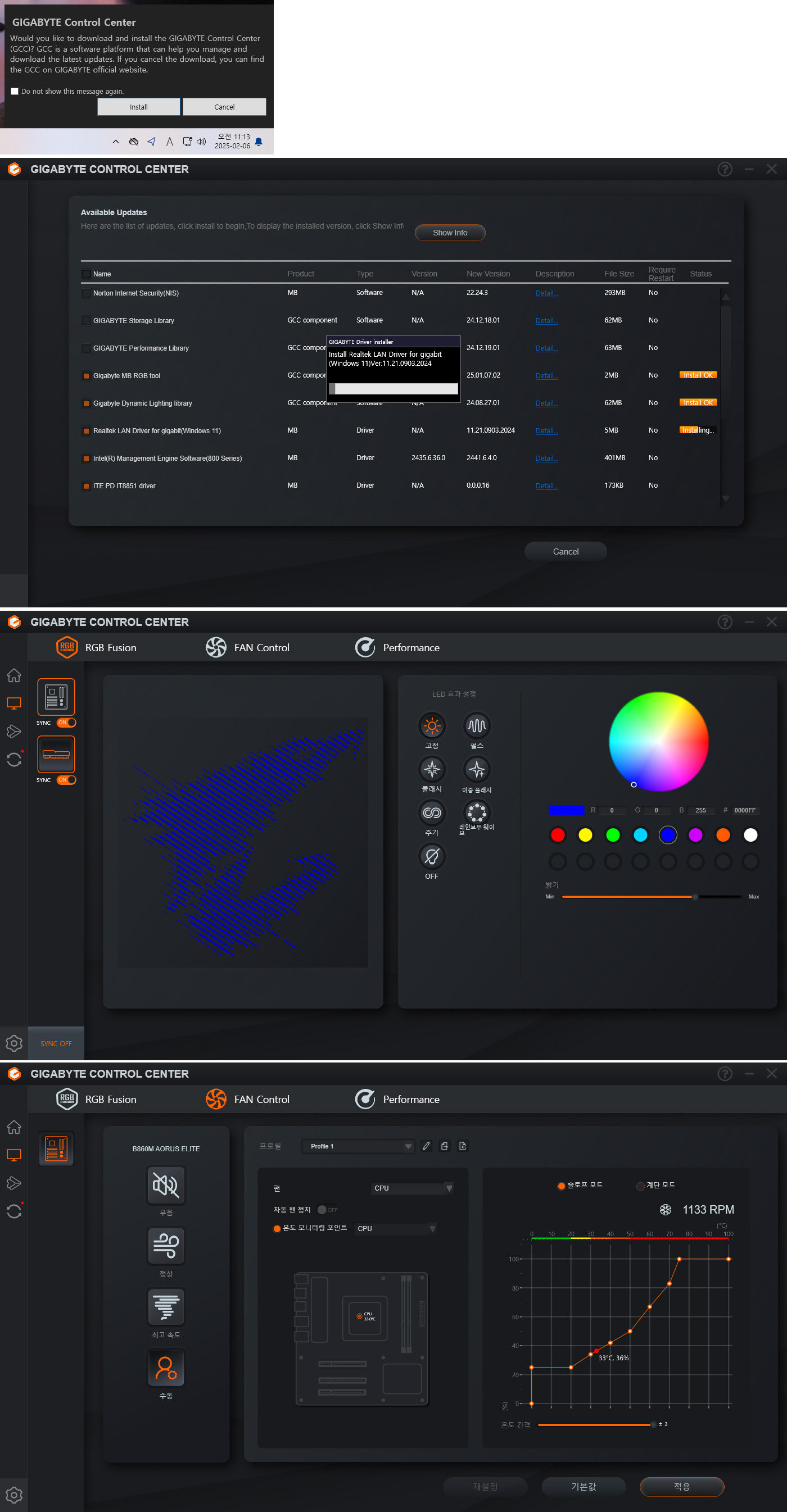Click the first profile file icon after pencil
The image size is (787, 1512).
point(445,1146)
